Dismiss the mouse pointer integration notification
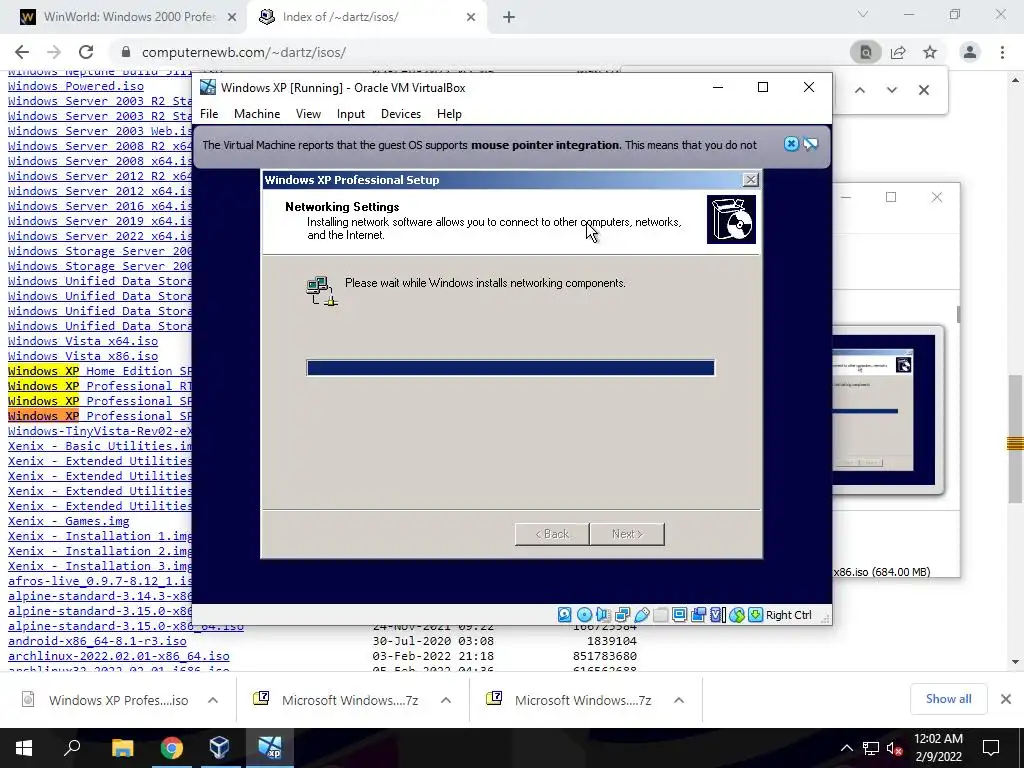 pos(791,144)
